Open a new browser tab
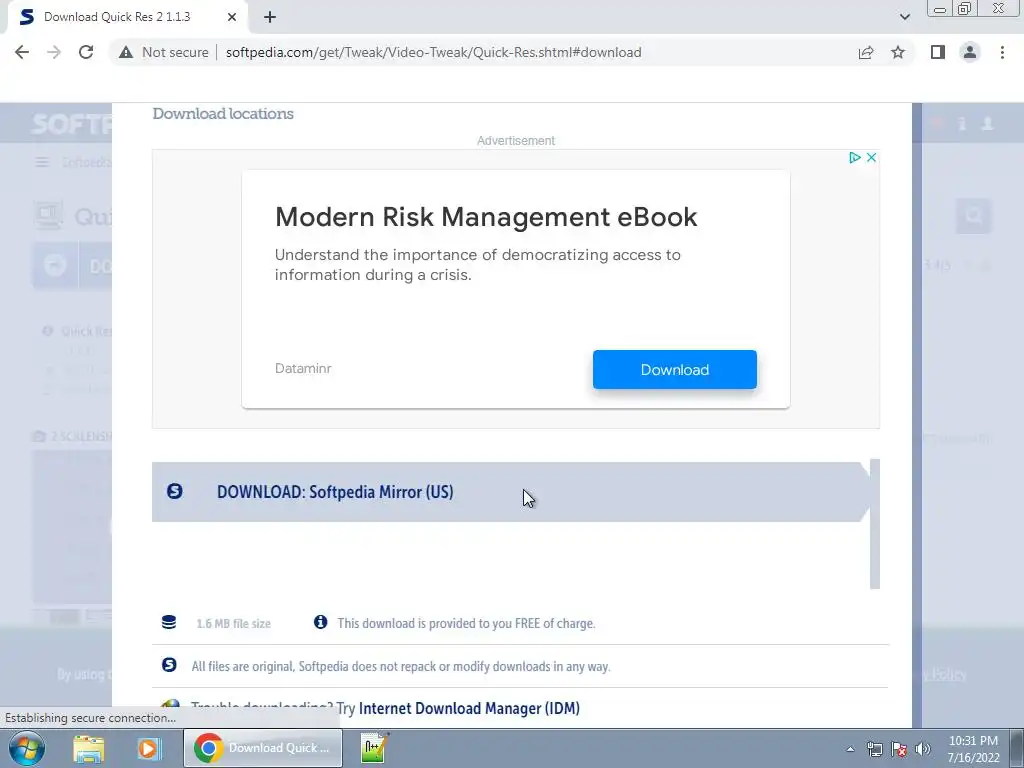1024x768 pixels. (x=270, y=18)
